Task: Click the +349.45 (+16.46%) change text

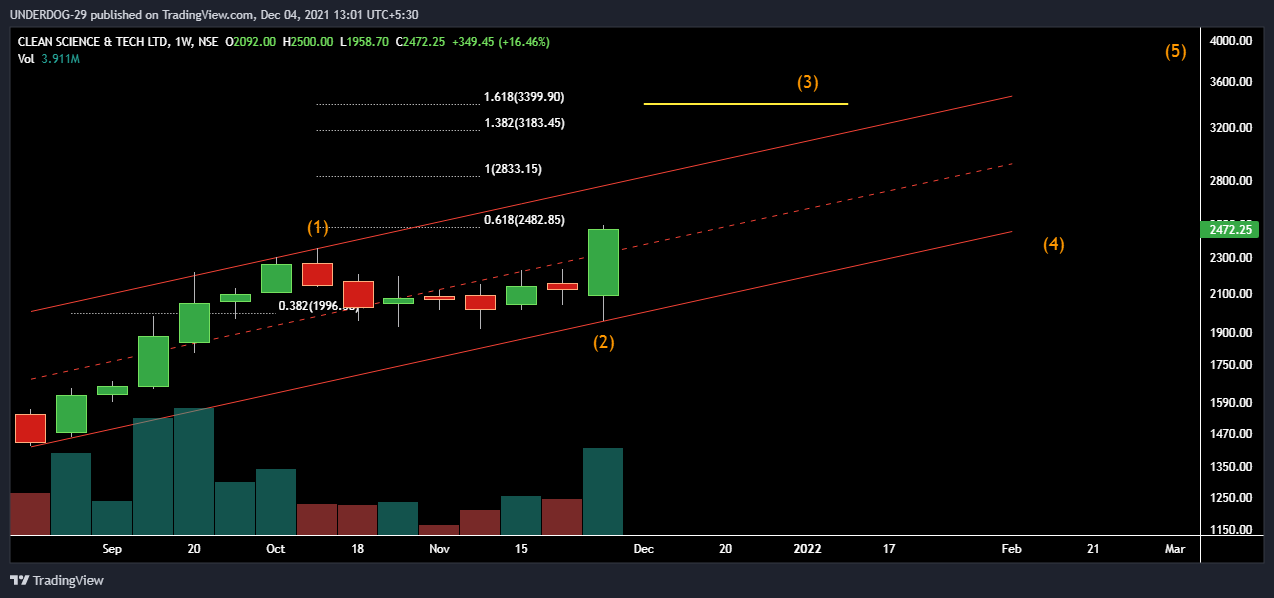Action: click(x=500, y=42)
